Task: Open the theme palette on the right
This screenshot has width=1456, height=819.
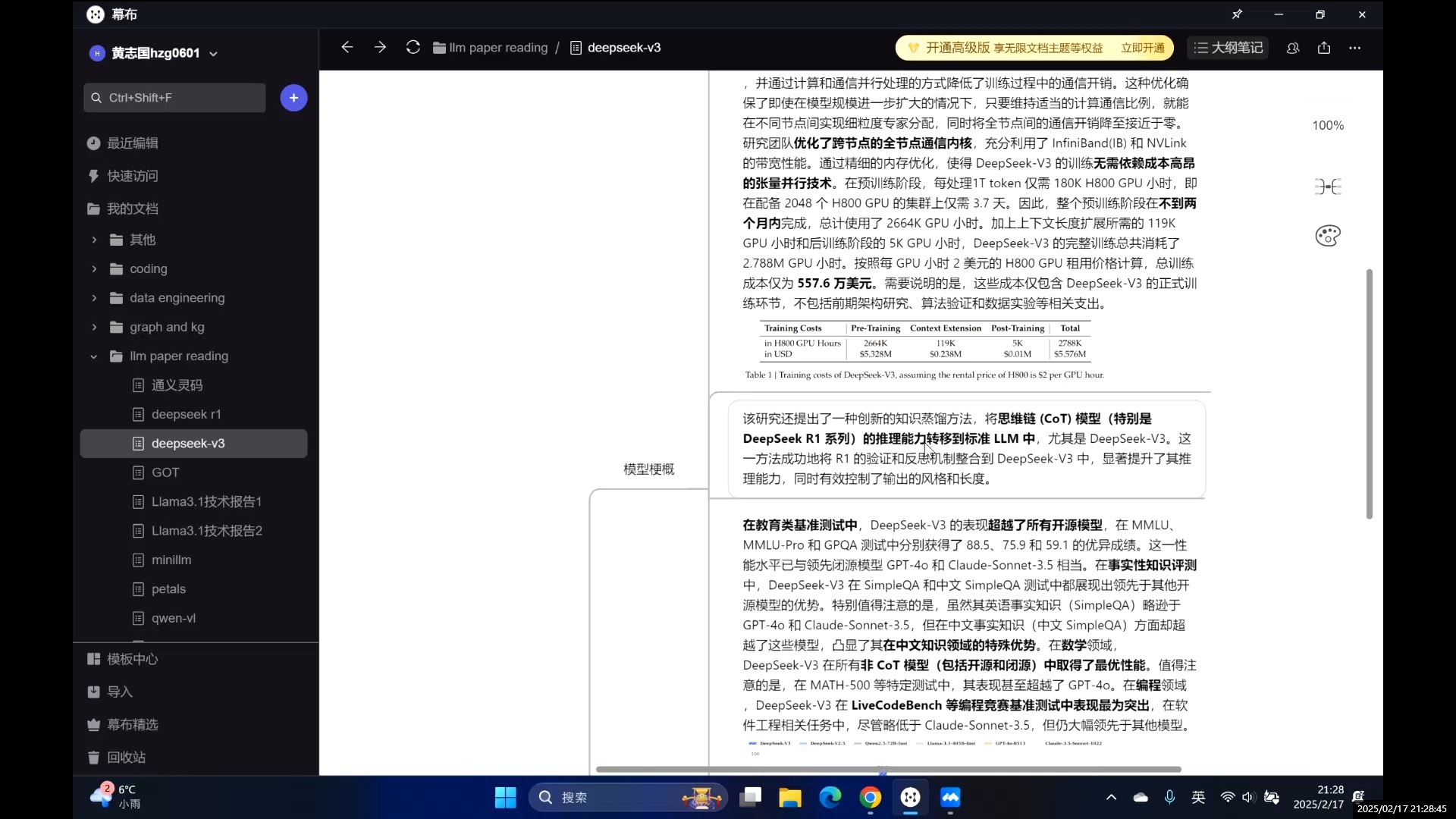Action: 1328,236
